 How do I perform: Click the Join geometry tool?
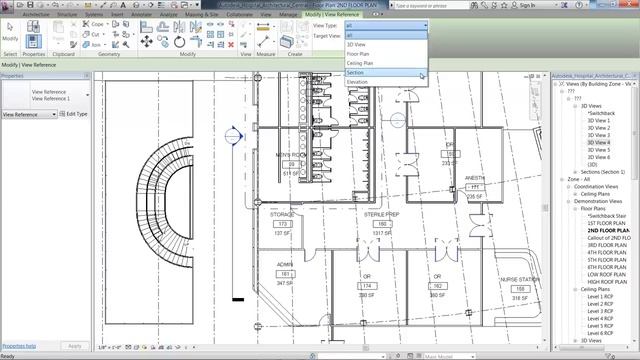tap(92, 44)
